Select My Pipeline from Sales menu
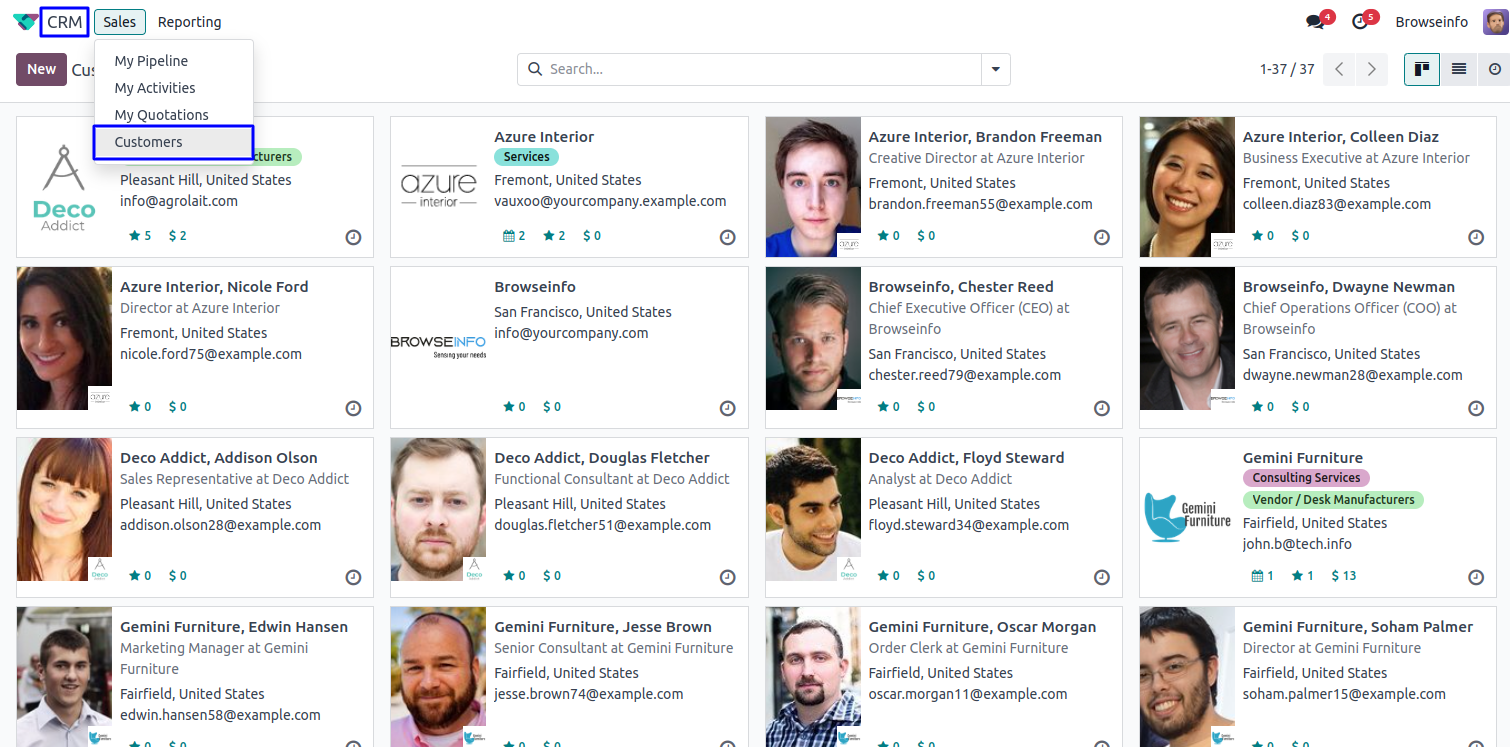The image size is (1510, 747). coord(151,61)
